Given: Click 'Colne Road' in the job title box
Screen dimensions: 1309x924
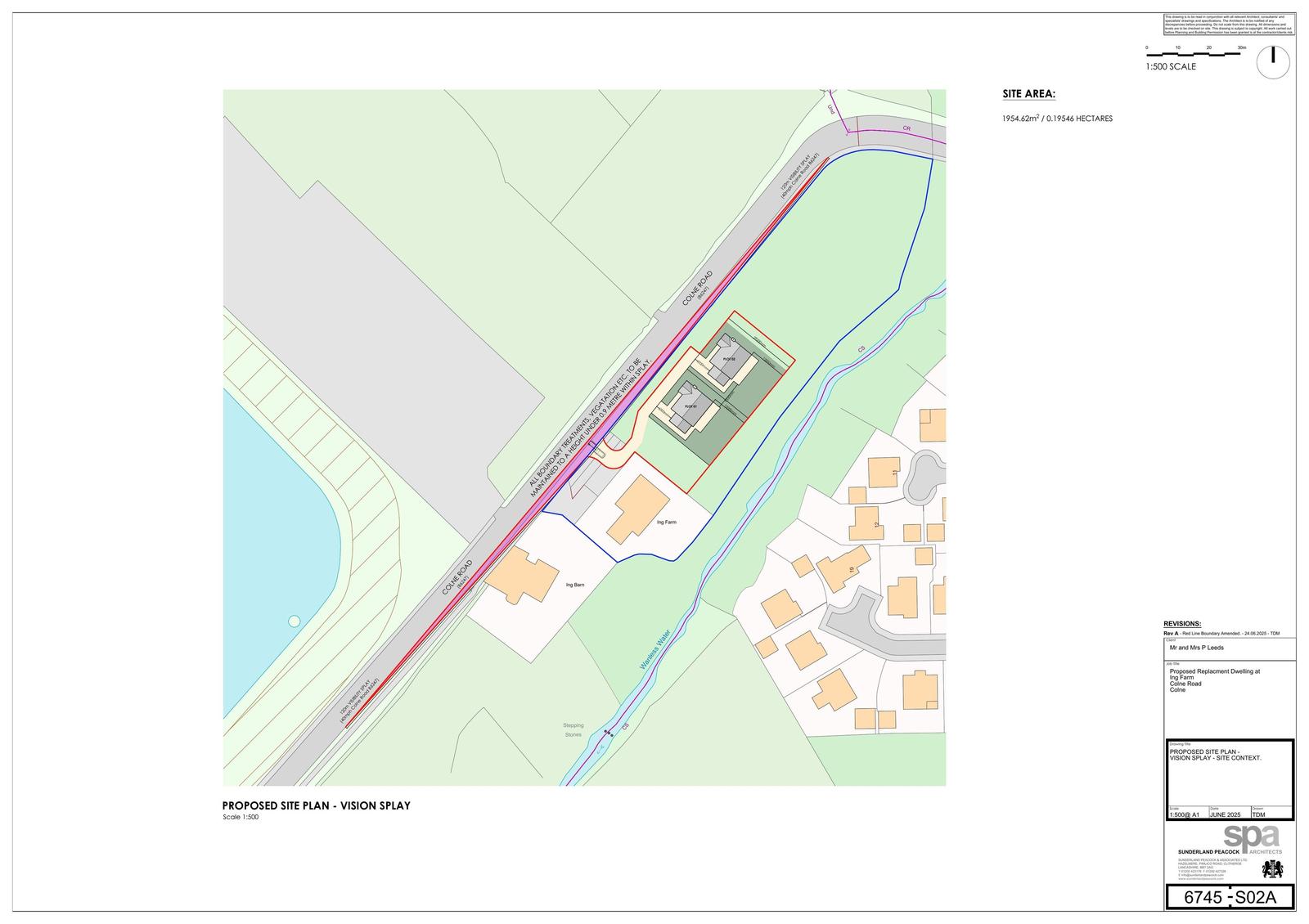Looking at the screenshot, I should click(1185, 684).
